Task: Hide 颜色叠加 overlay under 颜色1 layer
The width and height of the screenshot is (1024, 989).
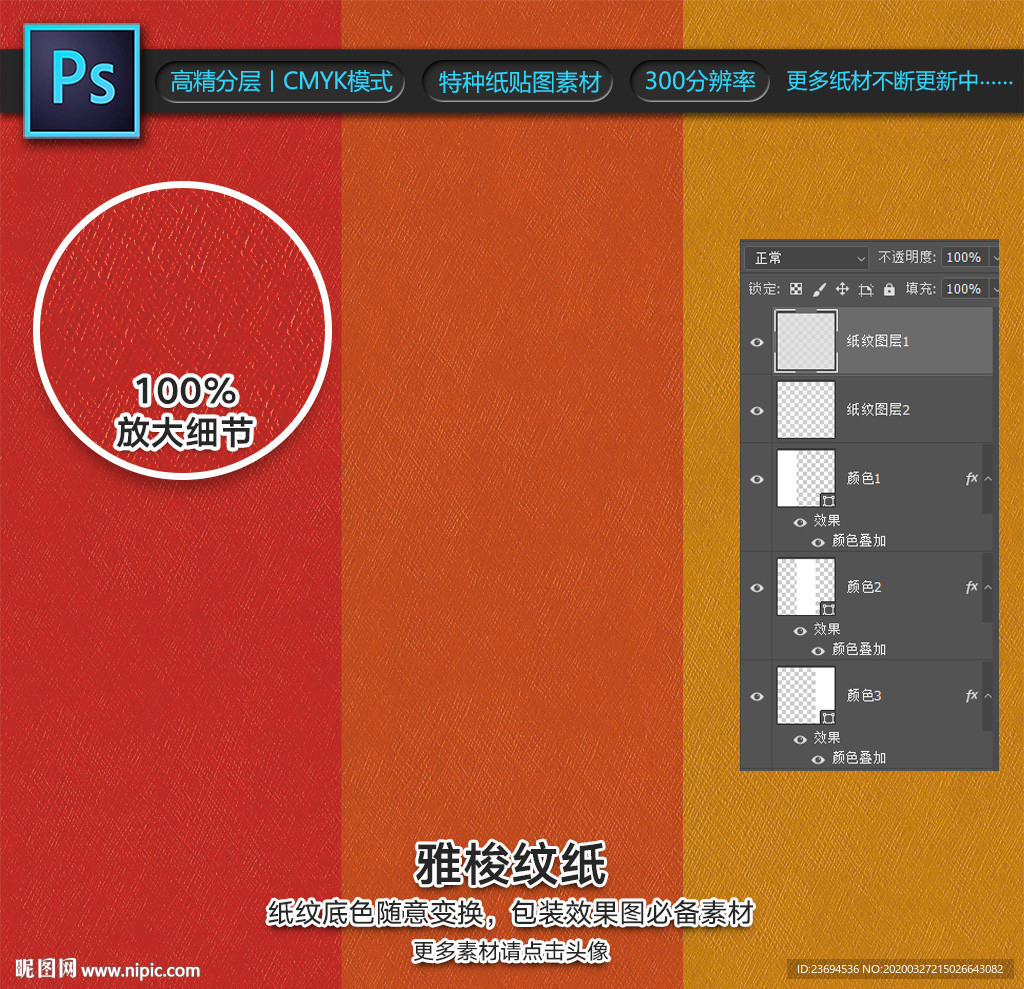Action: point(818,542)
